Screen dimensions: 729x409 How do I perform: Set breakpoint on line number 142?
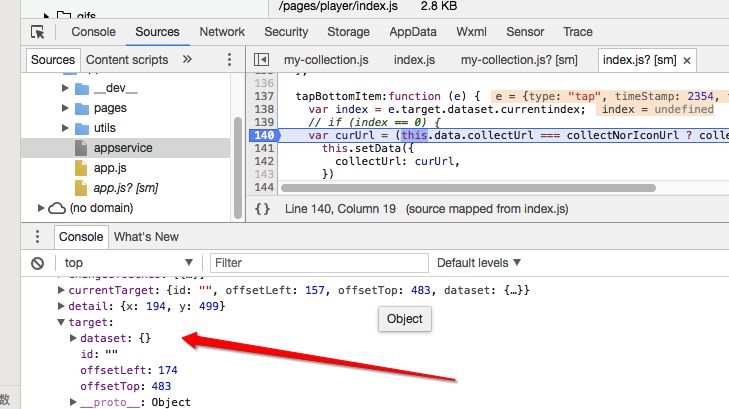[264, 161]
